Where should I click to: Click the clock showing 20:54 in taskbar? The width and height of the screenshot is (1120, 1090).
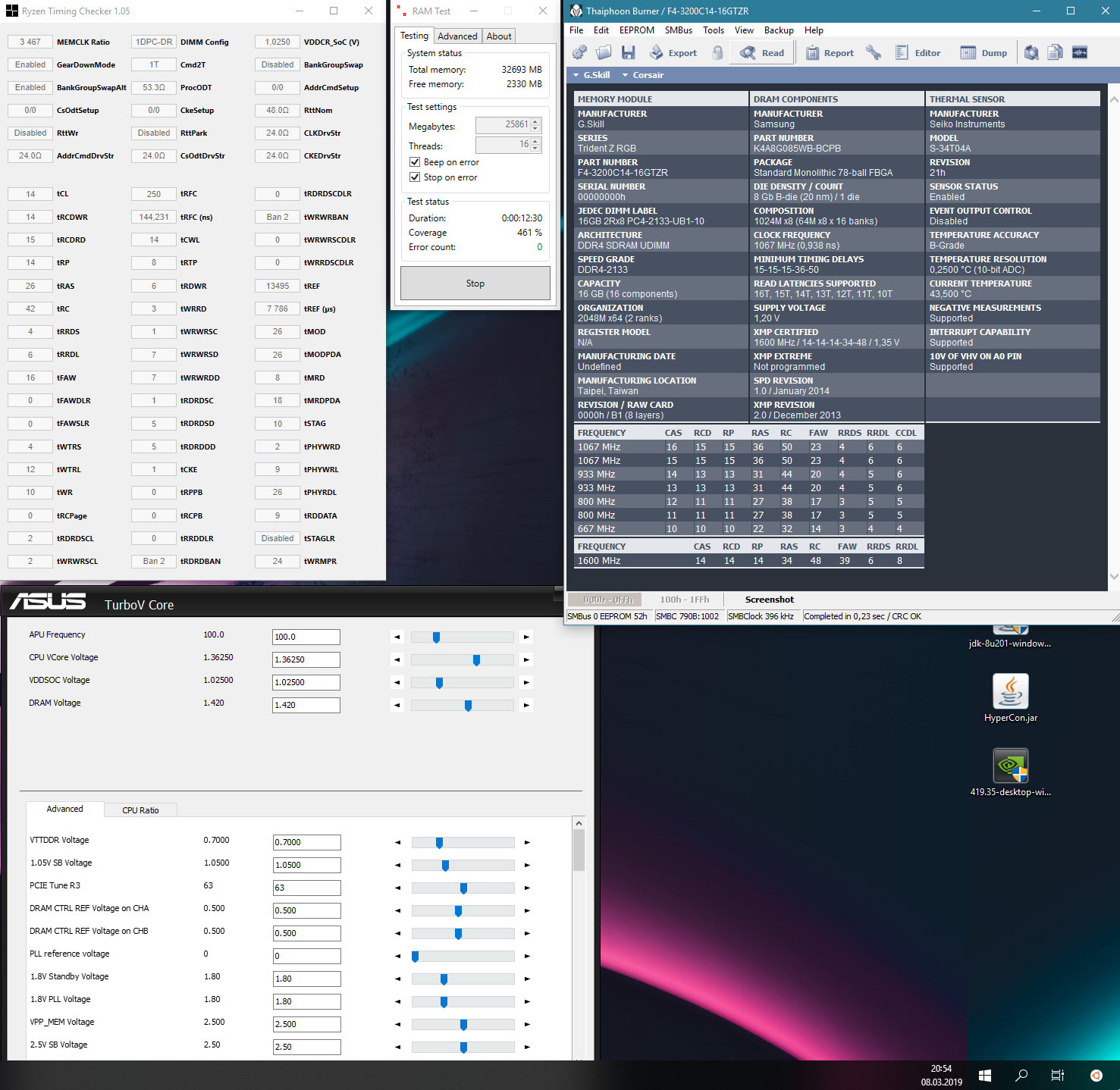(x=941, y=1069)
